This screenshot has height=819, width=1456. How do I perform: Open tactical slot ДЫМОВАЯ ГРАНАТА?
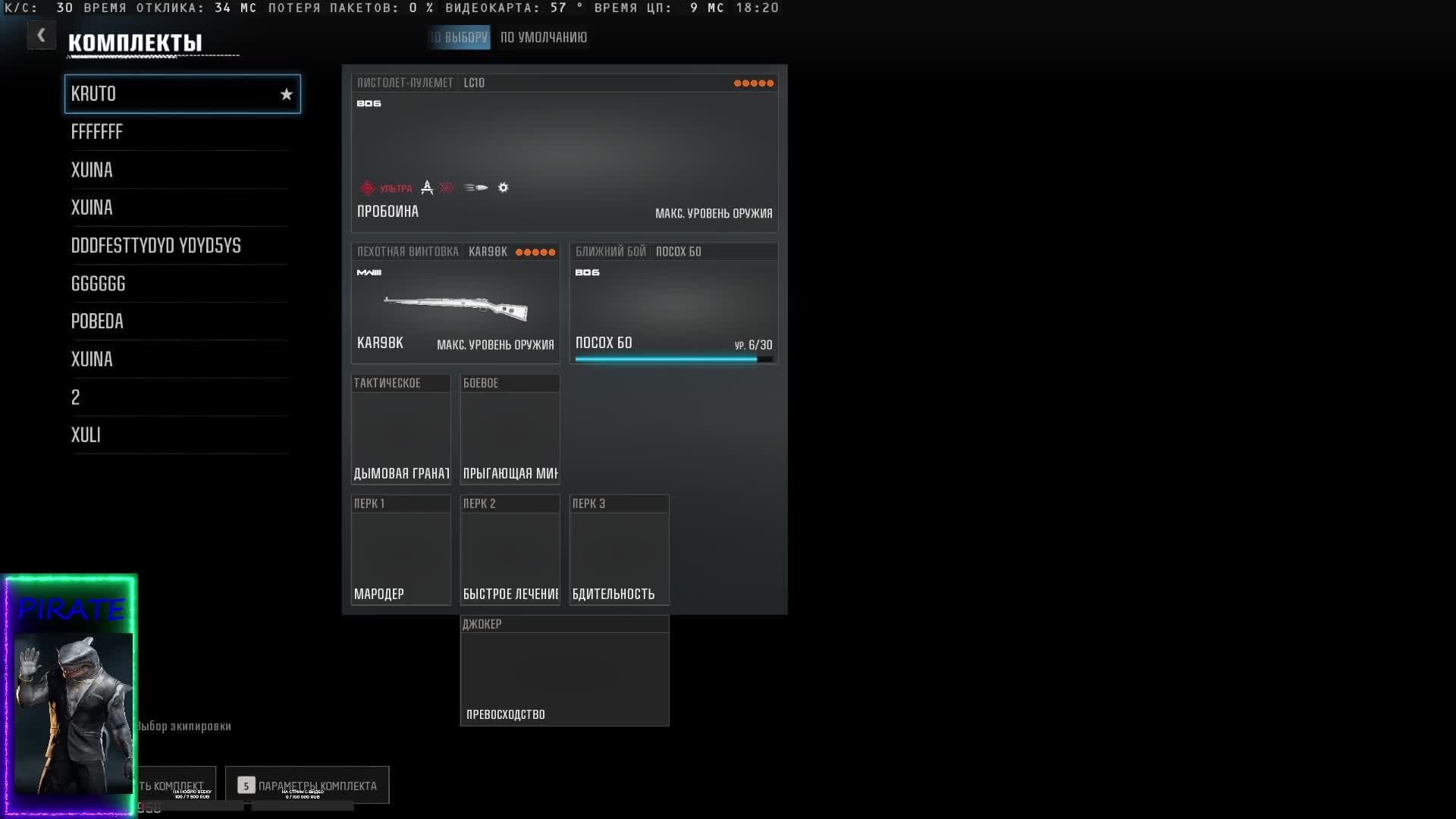pos(400,430)
